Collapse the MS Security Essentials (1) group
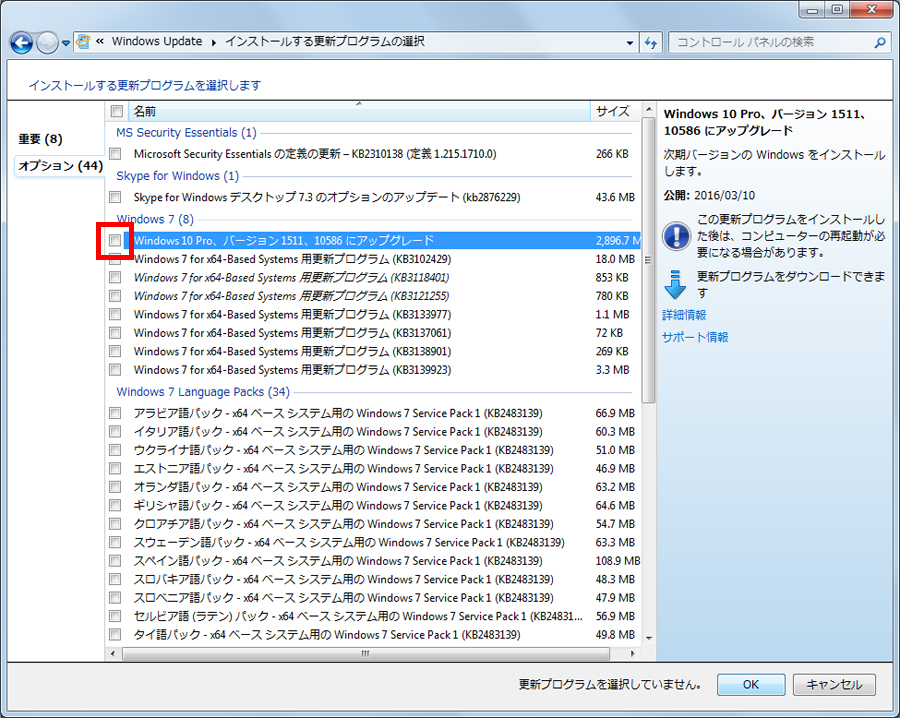This screenshot has width=900, height=718. [x=186, y=133]
